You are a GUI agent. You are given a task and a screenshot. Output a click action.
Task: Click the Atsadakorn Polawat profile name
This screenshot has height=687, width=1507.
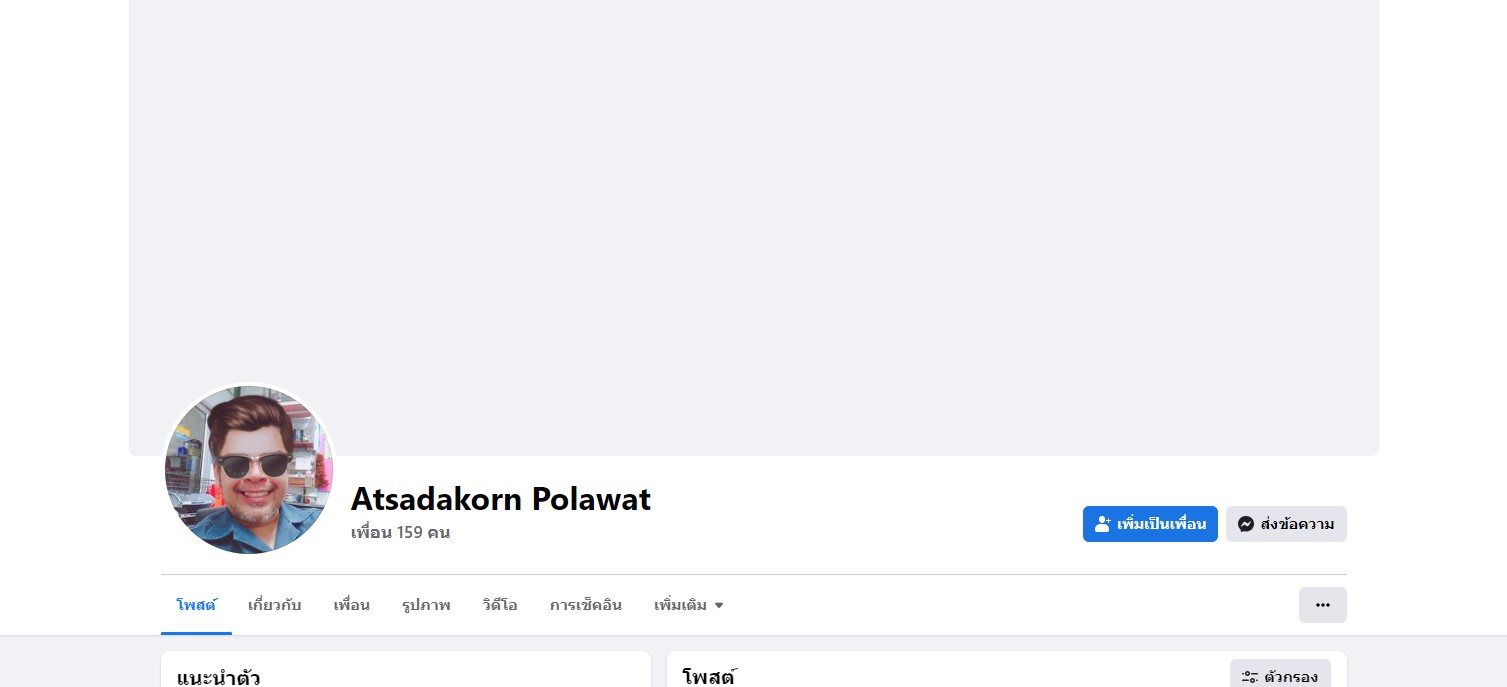501,498
